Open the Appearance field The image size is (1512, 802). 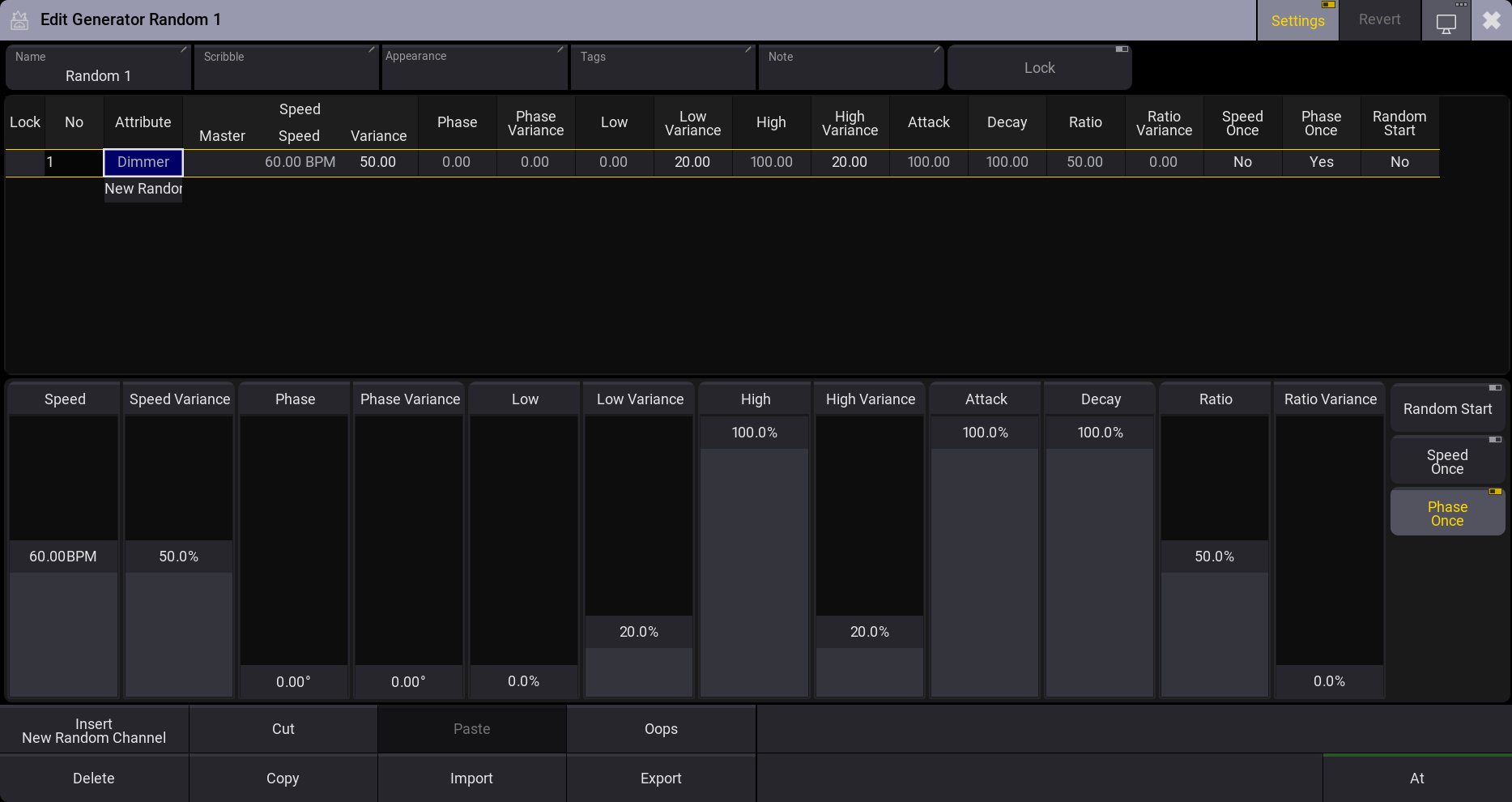pos(475,67)
